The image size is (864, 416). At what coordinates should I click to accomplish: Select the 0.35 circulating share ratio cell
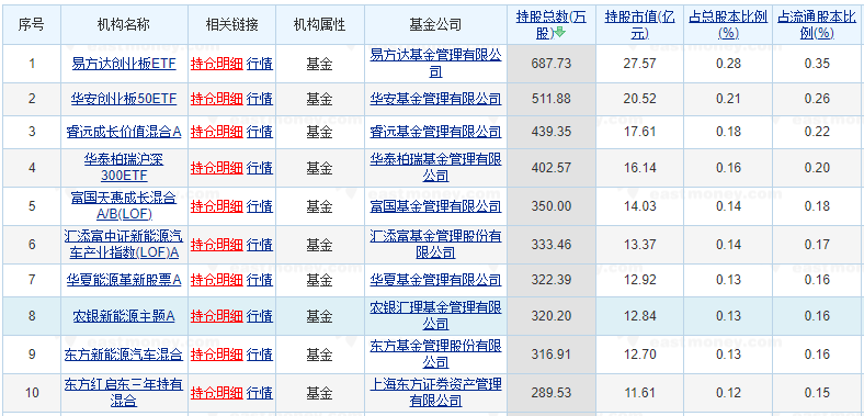click(817, 64)
